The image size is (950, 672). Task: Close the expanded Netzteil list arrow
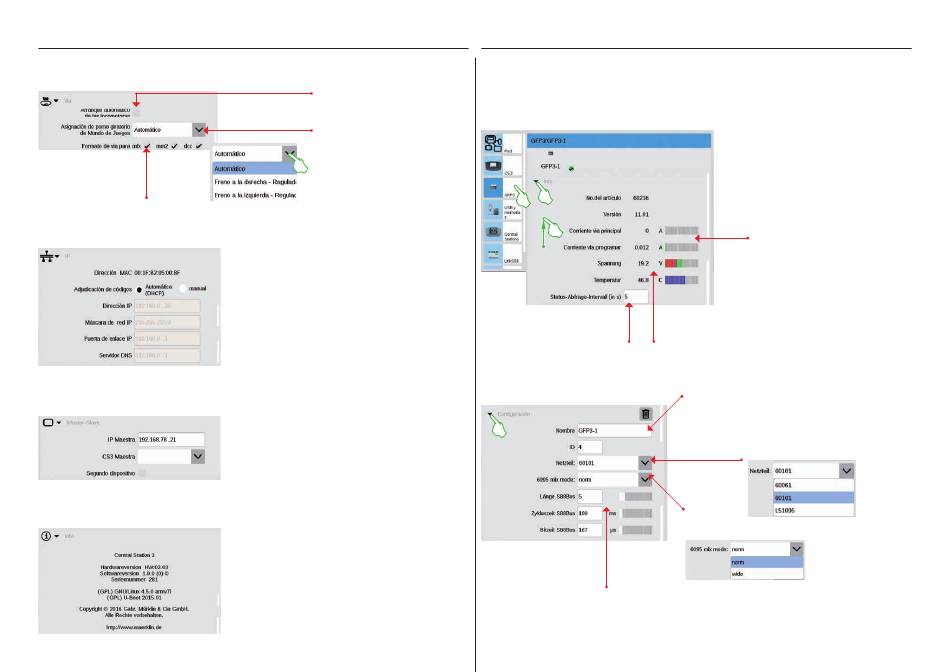pyautogui.click(x=846, y=470)
